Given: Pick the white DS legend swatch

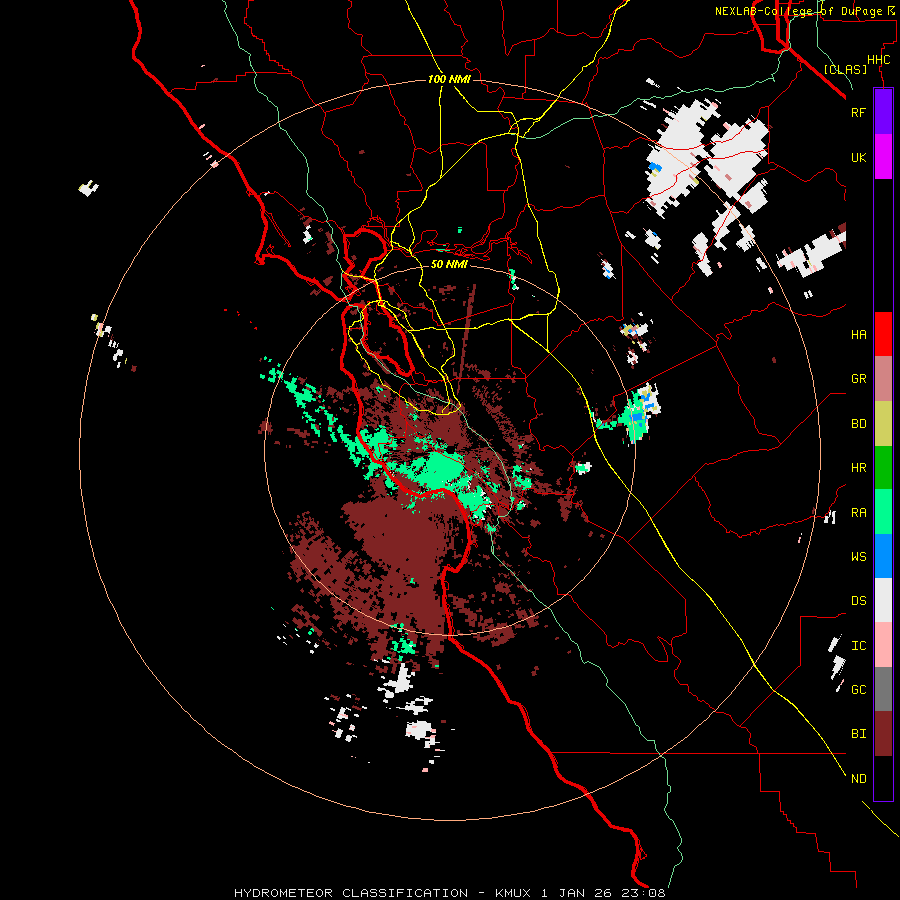Looking at the screenshot, I should coord(883,600).
